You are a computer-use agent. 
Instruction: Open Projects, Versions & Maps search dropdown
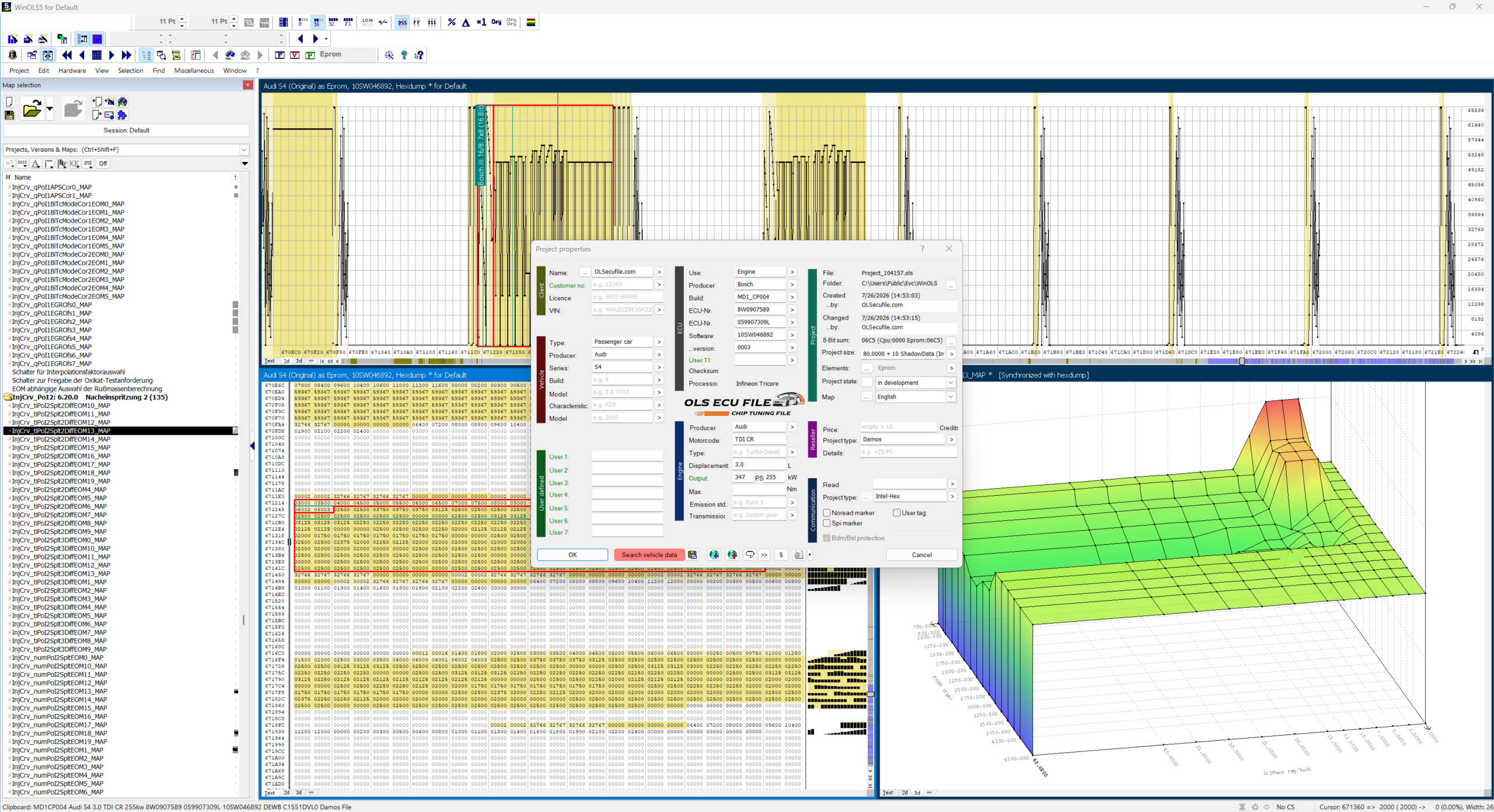[x=245, y=150]
